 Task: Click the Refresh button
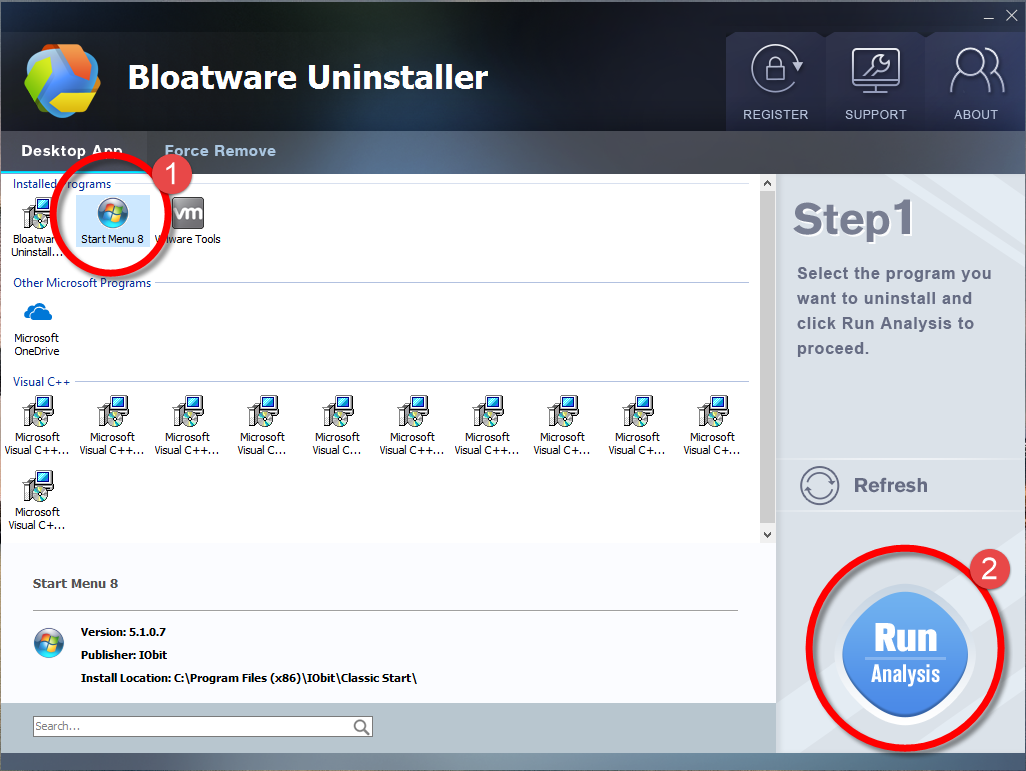point(864,485)
